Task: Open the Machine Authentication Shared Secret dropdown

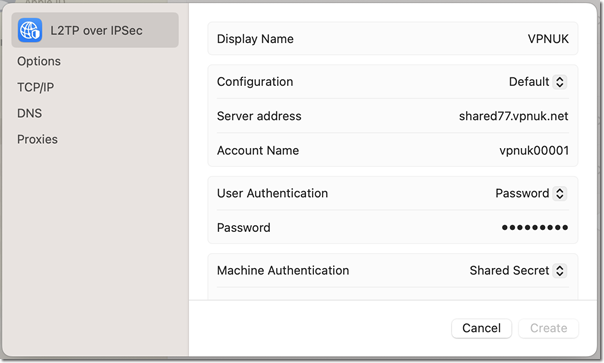Action: [518, 271]
